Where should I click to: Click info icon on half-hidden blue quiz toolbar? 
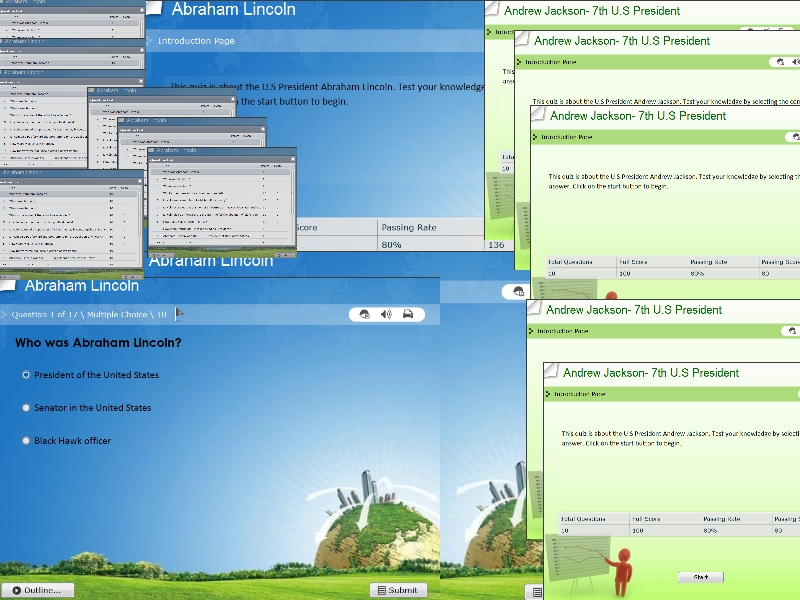point(518,291)
